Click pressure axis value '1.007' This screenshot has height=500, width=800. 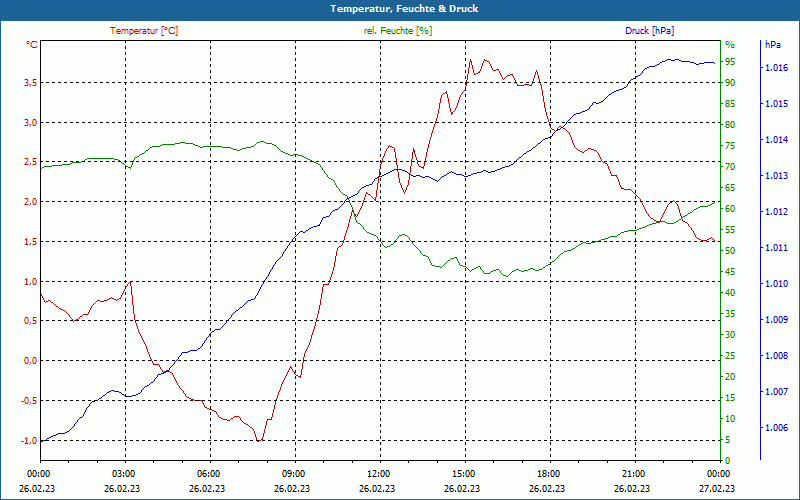pyautogui.click(x=777, y=392)
